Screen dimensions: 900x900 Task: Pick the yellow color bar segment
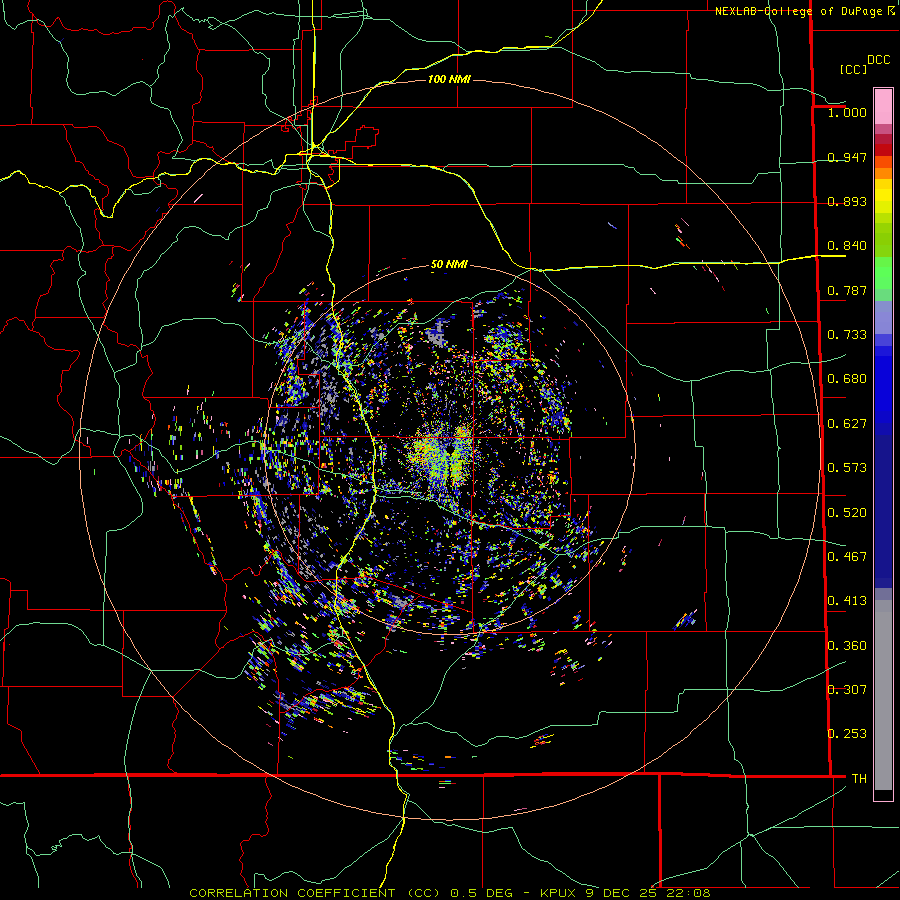pyautogui.click(x=883, y=197)
